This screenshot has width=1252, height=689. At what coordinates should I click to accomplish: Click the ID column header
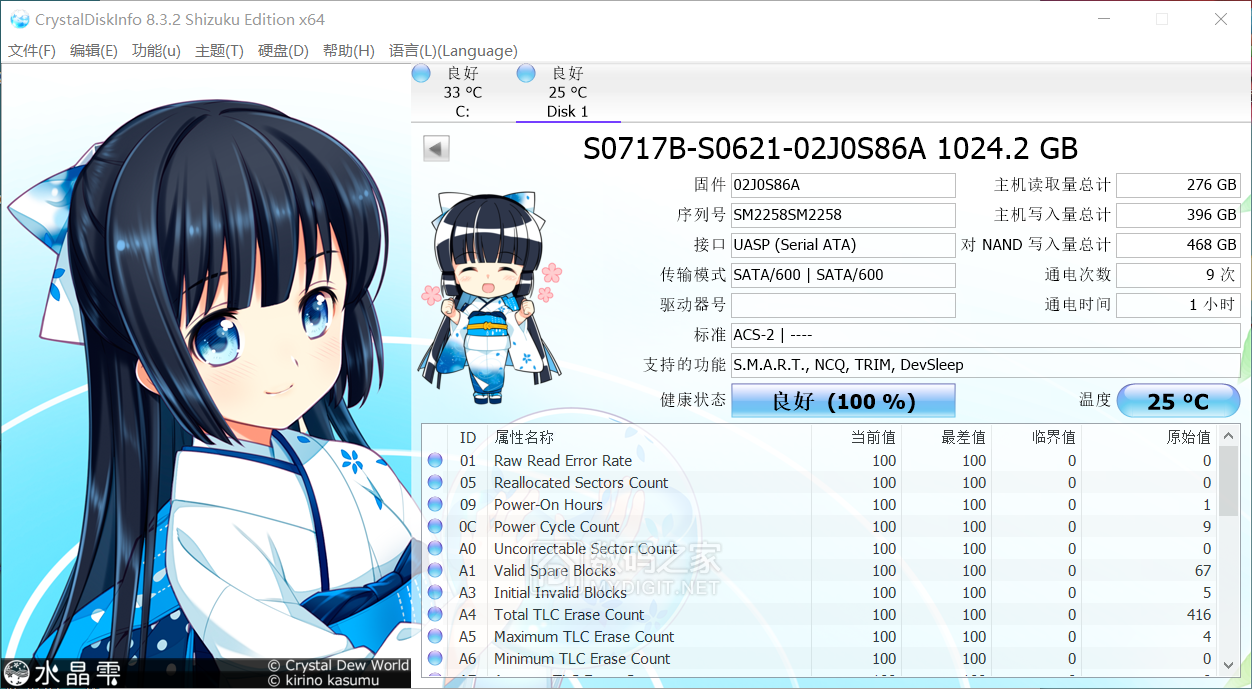point(469,437)
